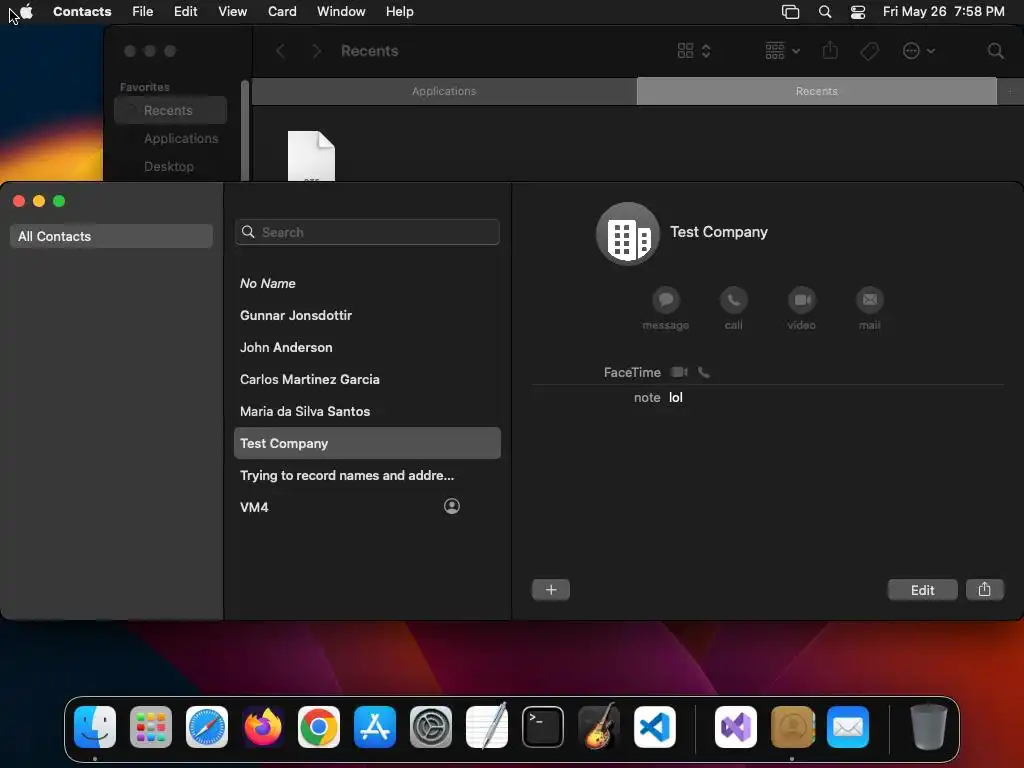Click the Finder sidebar scrollbar

pos(245,129)
